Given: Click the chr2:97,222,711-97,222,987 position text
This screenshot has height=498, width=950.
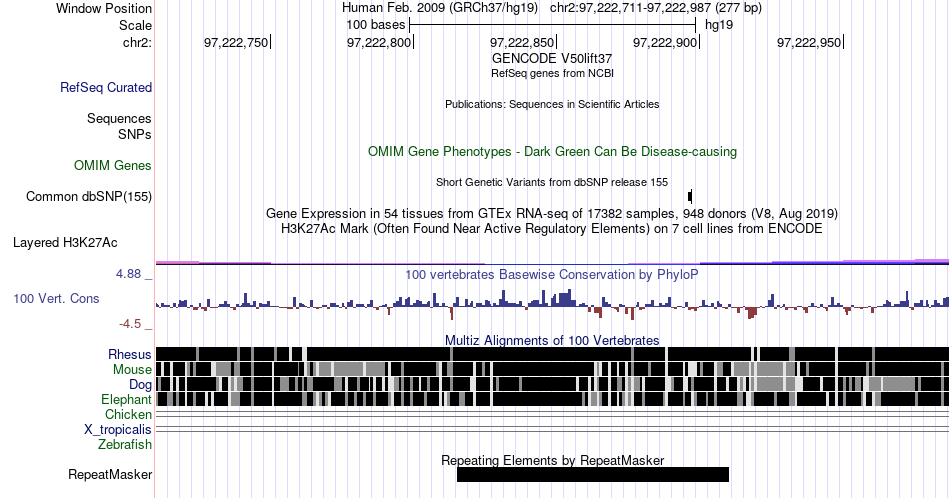Looking at the screenshot, I should [656, 8].
